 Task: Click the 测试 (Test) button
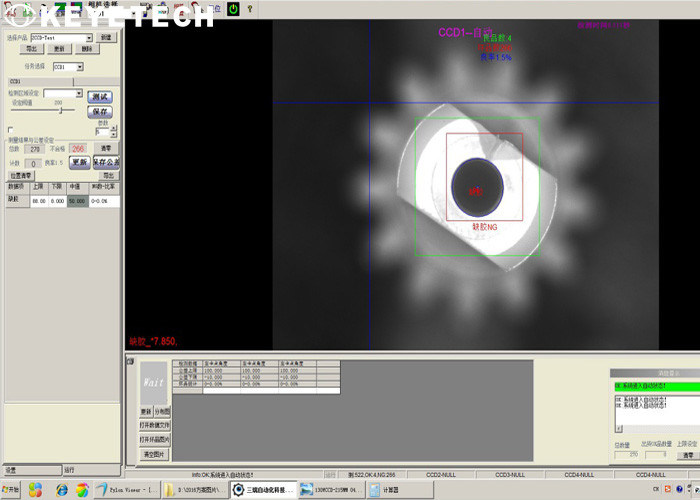point(99,97)
